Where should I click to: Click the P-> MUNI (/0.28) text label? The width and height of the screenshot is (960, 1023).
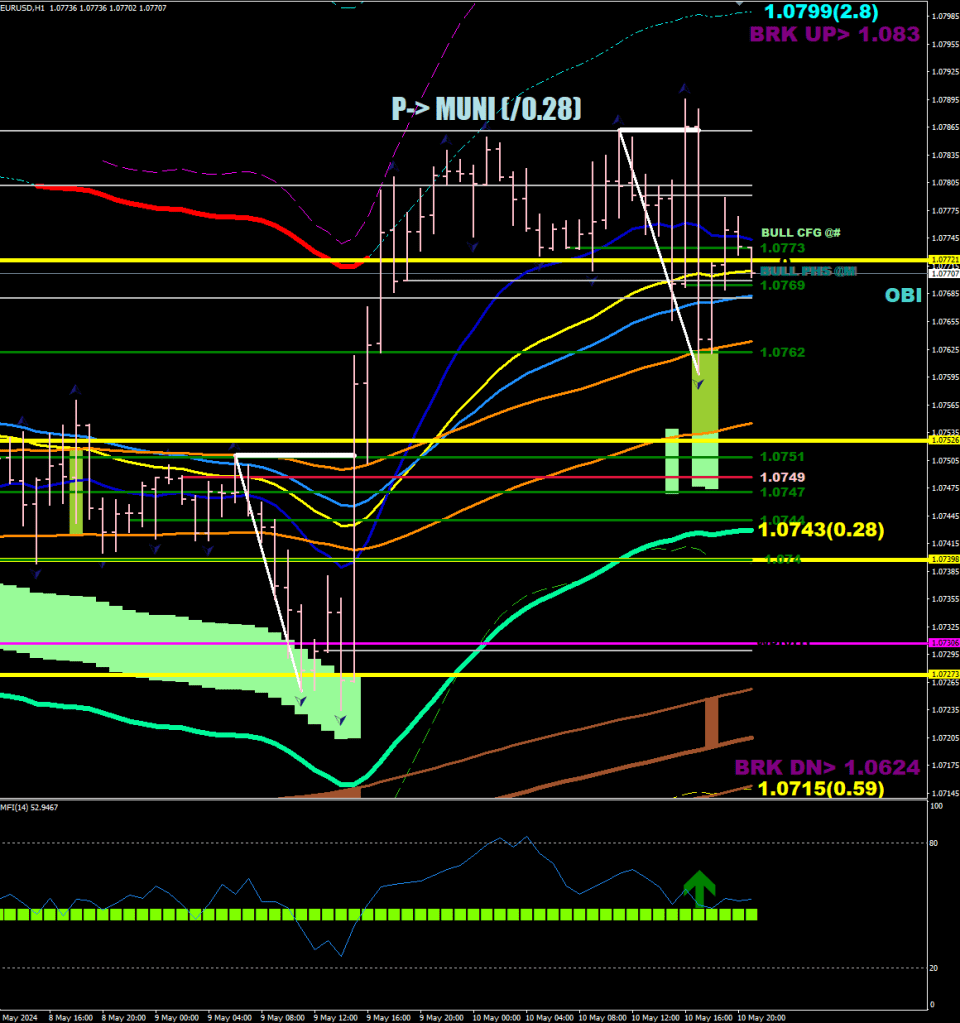(486, 109)
